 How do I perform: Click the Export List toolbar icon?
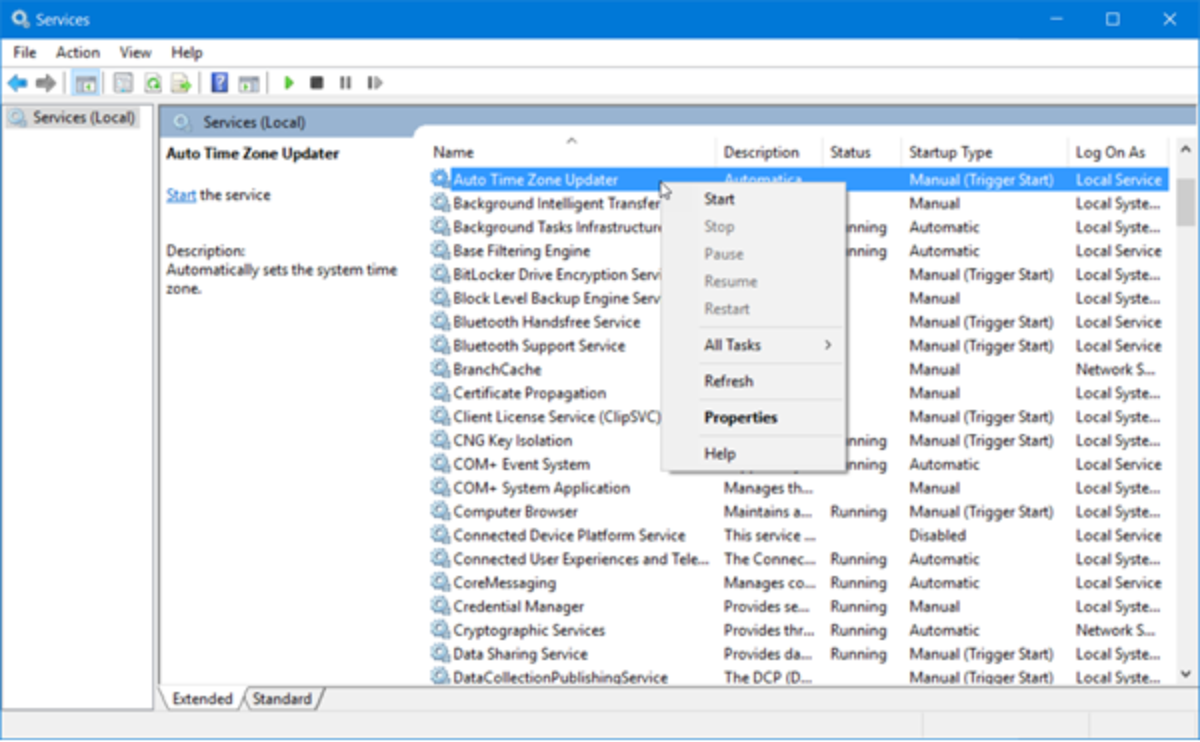[x=180, y=83]
